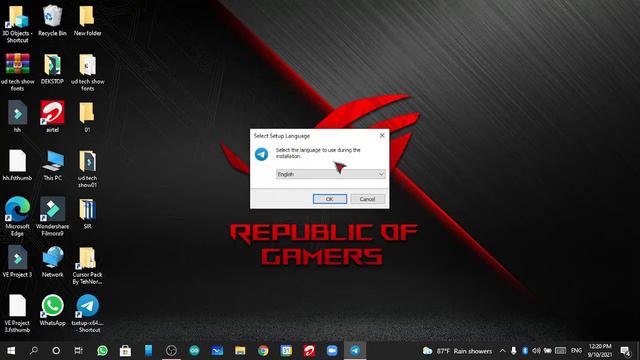Open File Explorer from the taskbar
Image resolution: width=640 pixels, height=360 pixels.
tap(240, 351)
